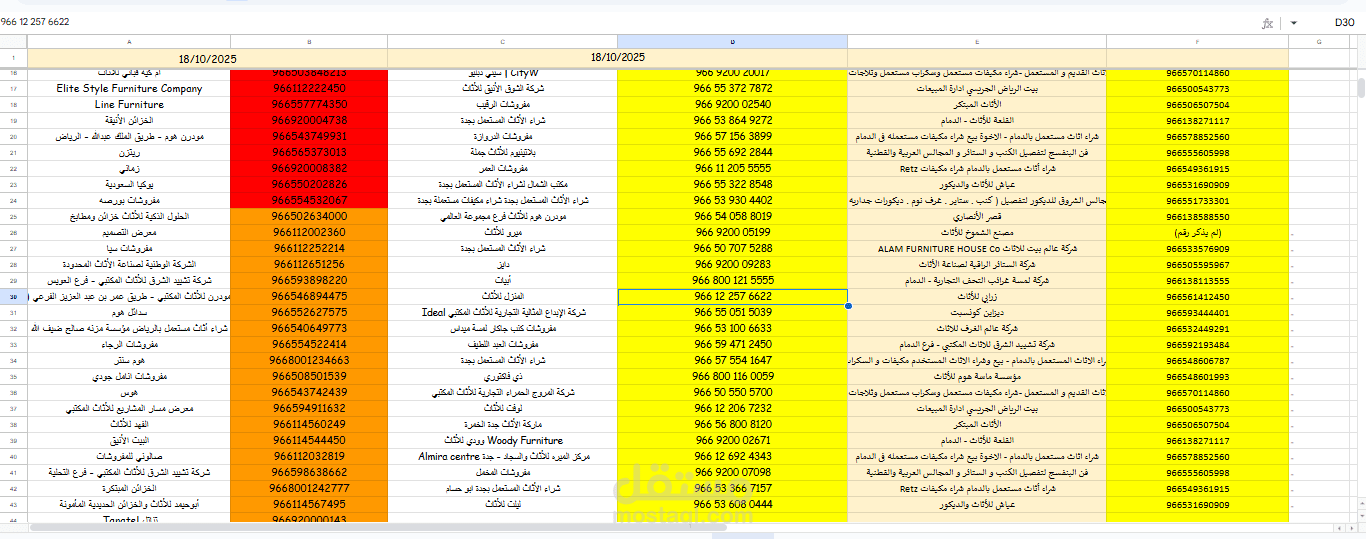Viewport: 1366px width, 539px height.
Task: Click orange cell 9668001242777
Action: point(309,489)
